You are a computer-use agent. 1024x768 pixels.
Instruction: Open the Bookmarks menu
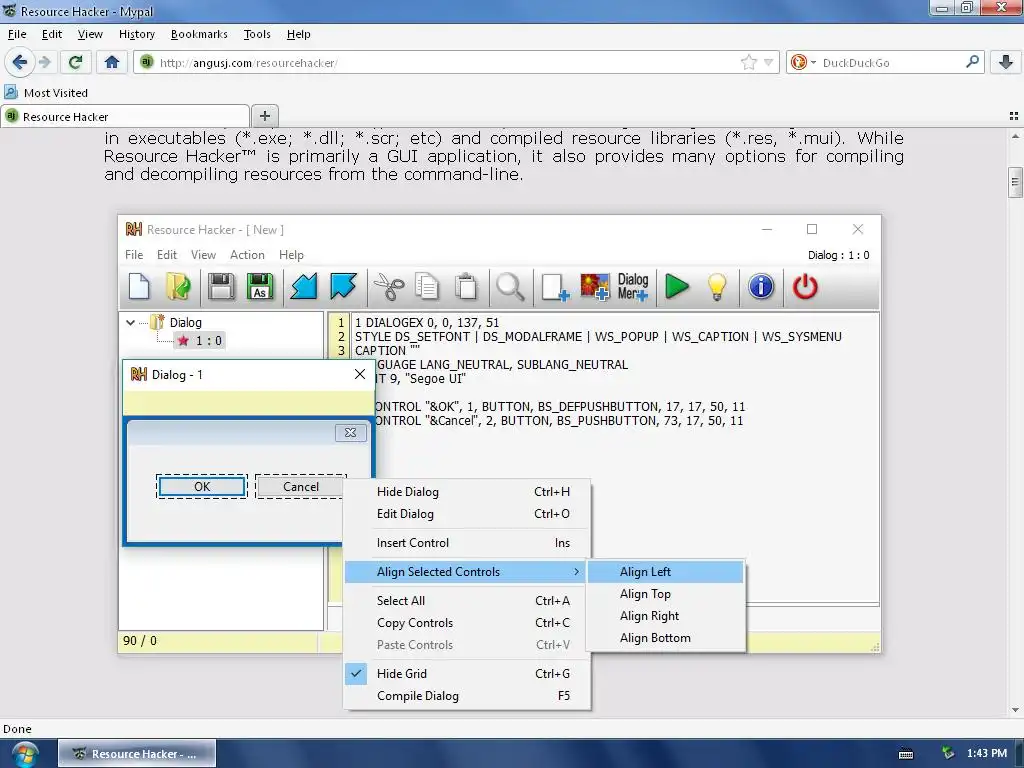coord(199,34)
